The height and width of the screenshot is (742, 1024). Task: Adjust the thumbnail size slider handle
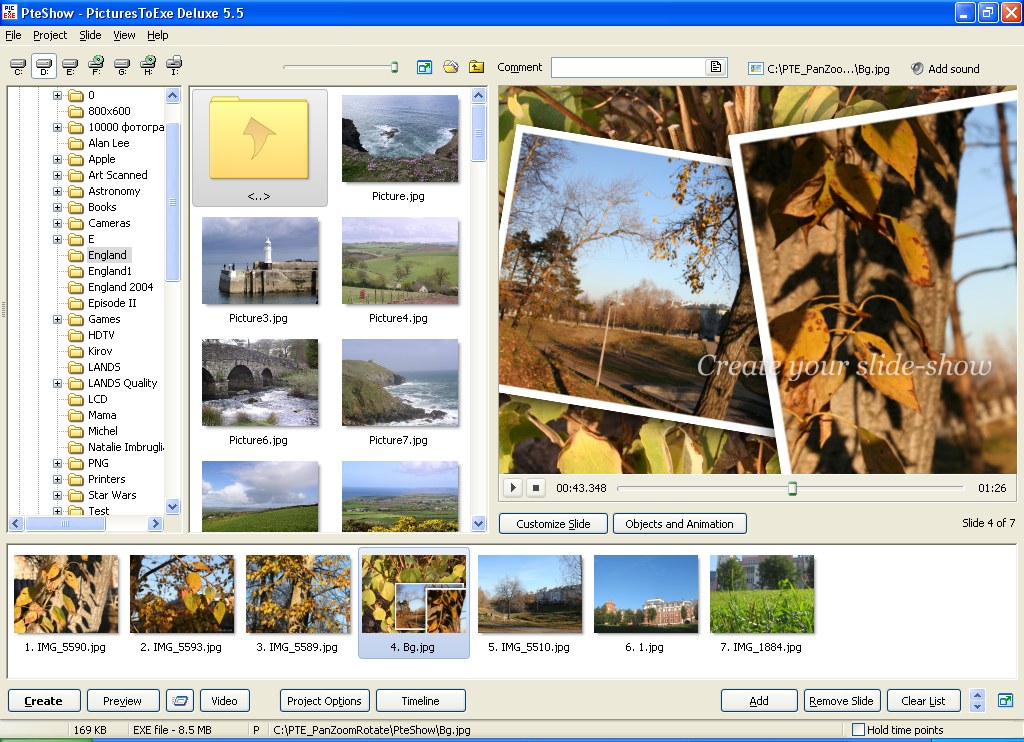coord(394,67)
